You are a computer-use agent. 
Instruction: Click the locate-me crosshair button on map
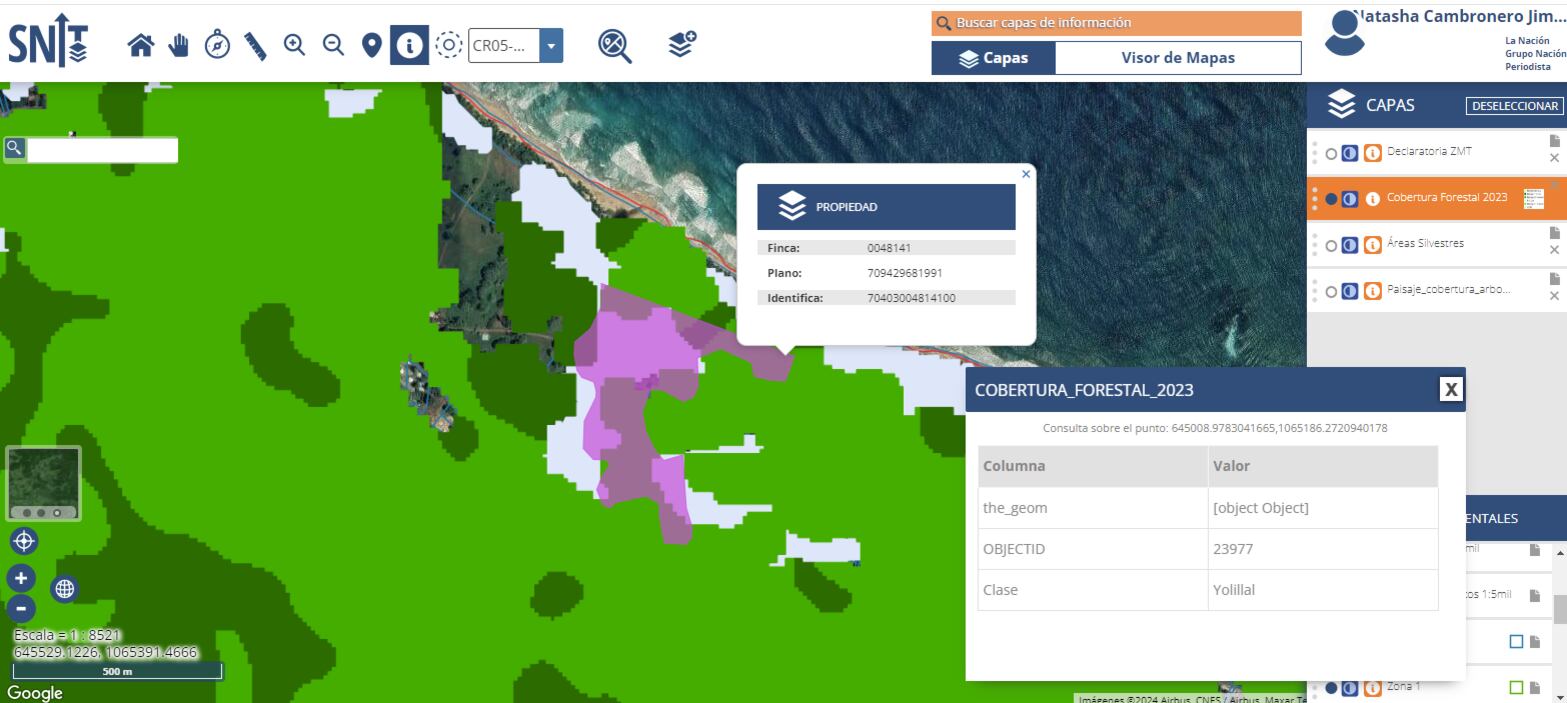(x=24, y=541)
